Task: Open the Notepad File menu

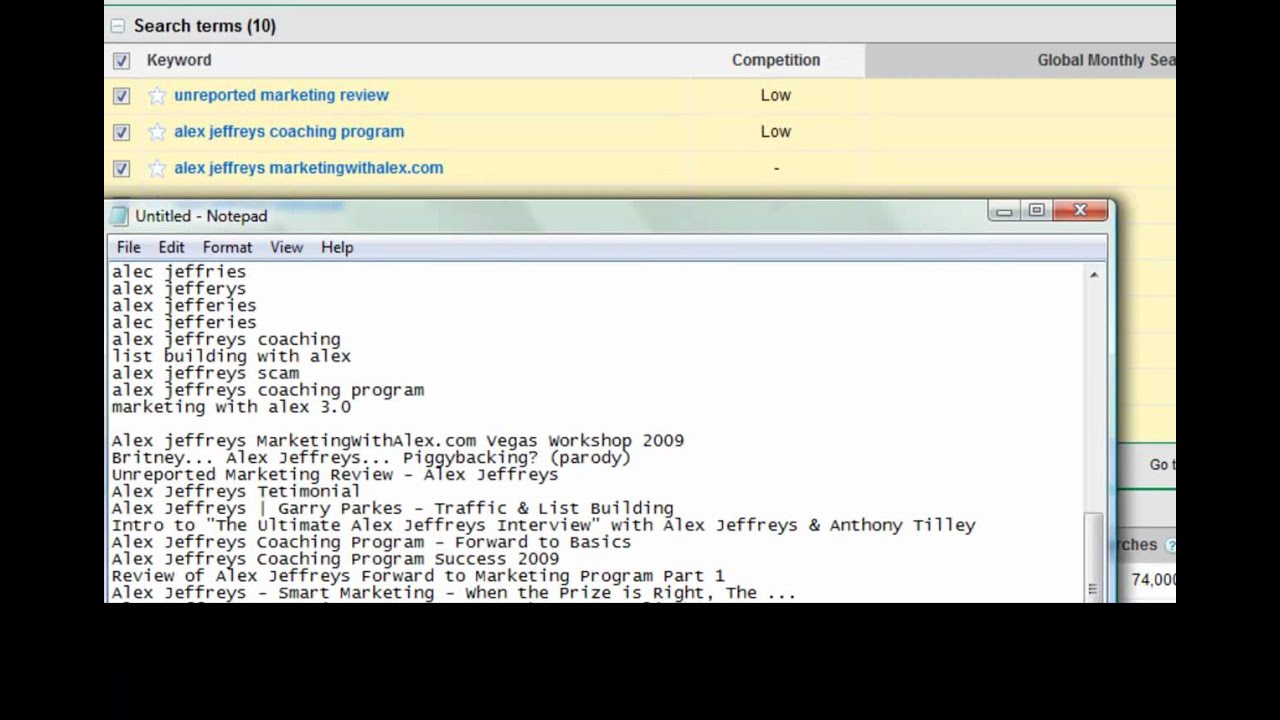Action: (x=128, y=247)
